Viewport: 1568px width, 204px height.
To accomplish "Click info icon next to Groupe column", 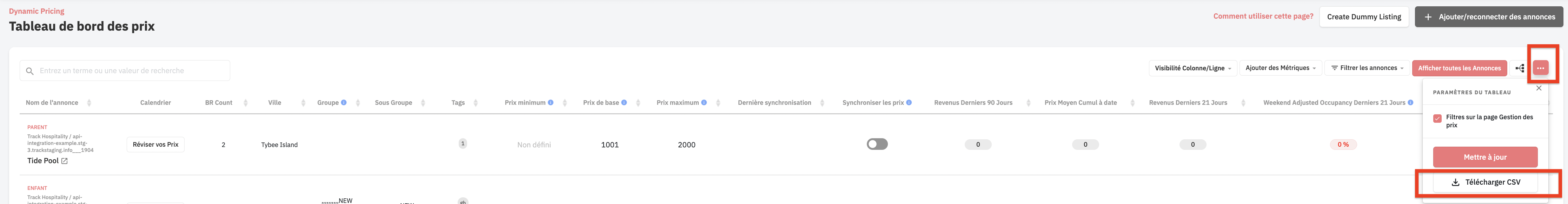I will point(344,103).
